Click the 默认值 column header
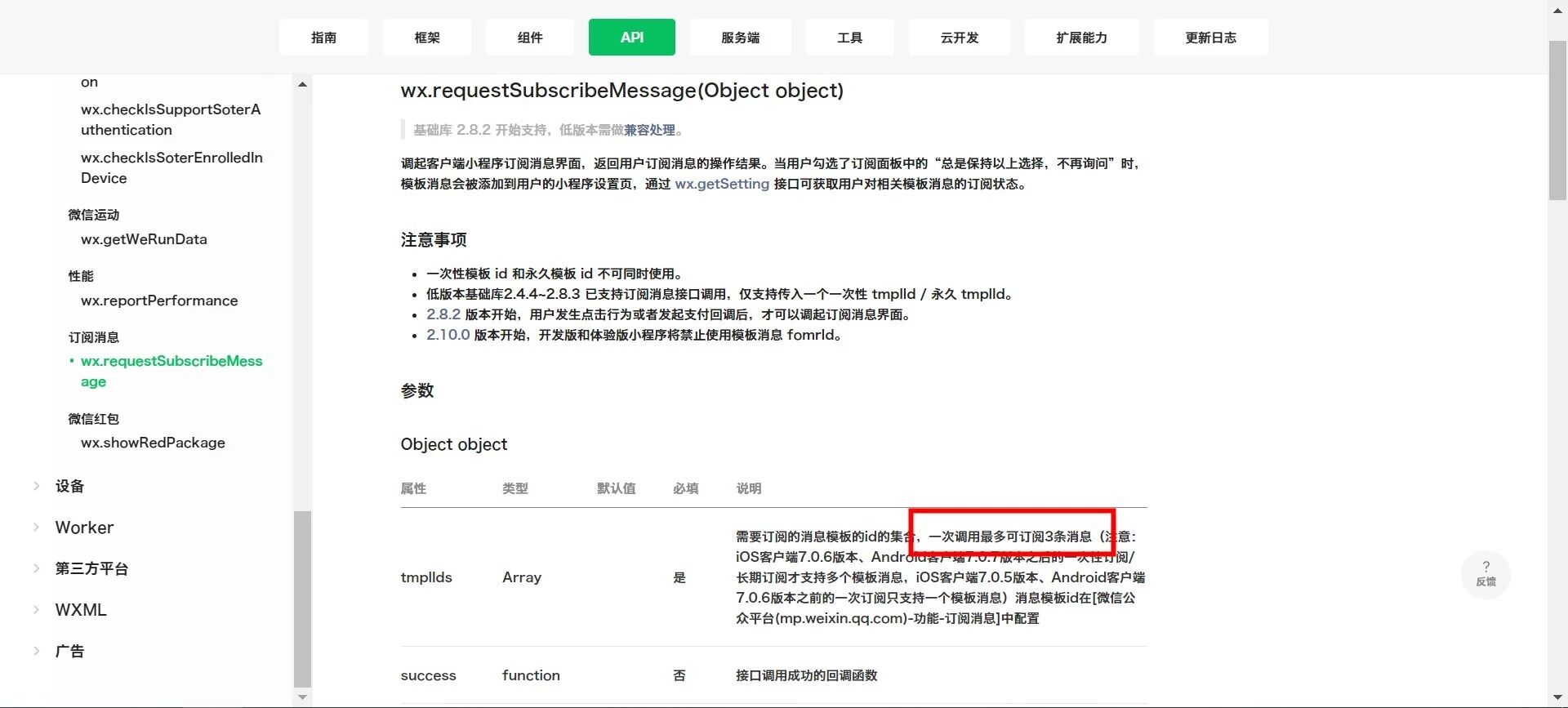The height and width of the screenshot is (708, 1568). [x=617, y=488]
